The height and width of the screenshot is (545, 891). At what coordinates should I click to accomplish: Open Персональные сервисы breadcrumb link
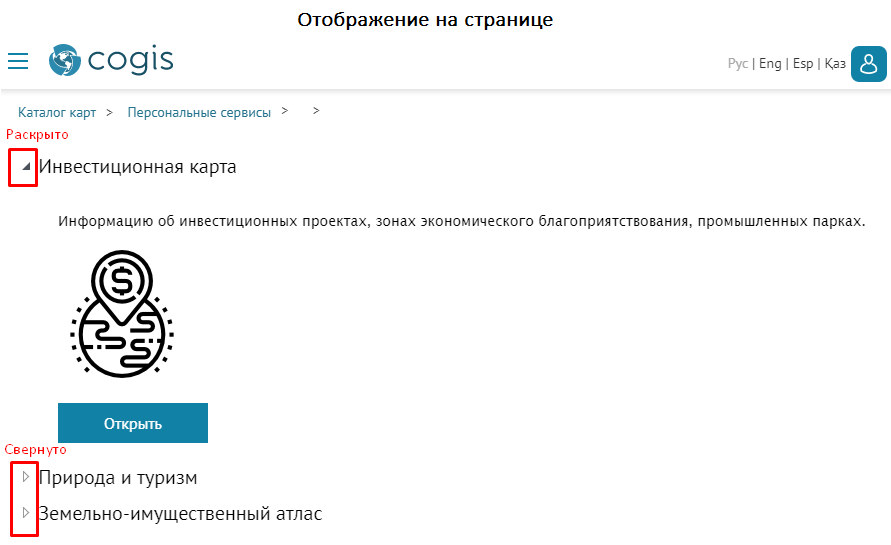click(199, 112)
